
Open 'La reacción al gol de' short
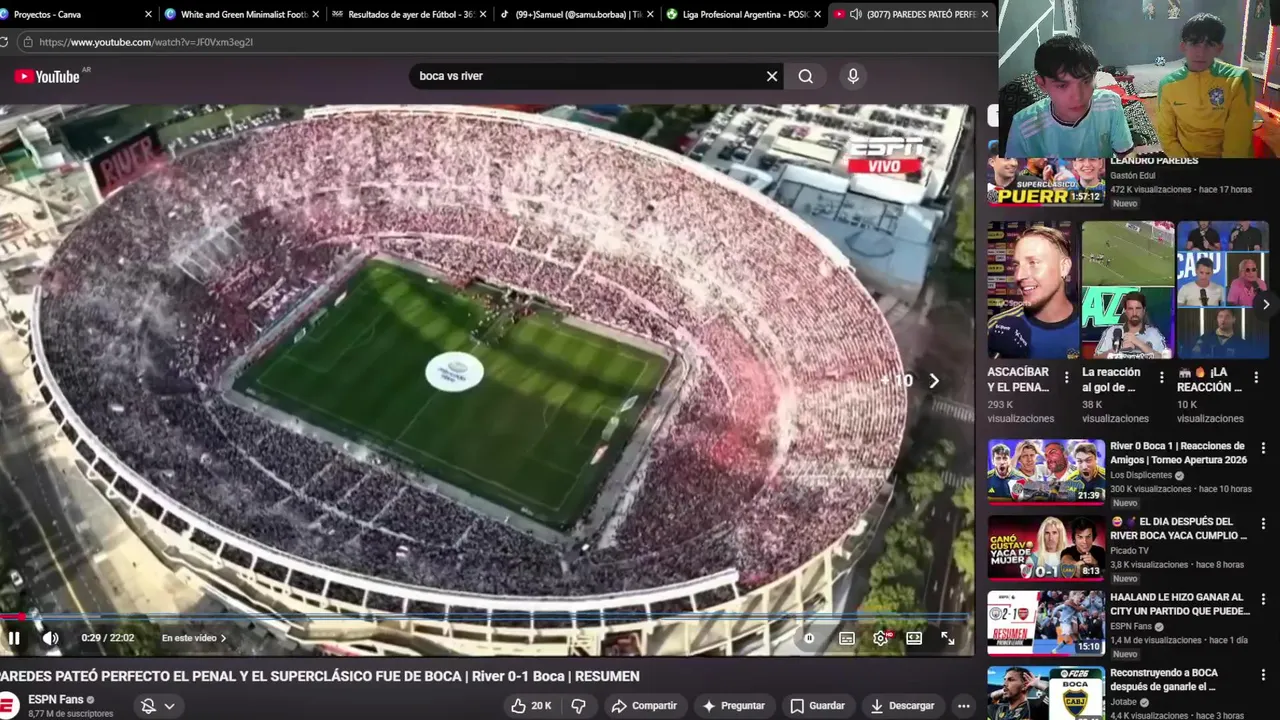pos(1128,290)
